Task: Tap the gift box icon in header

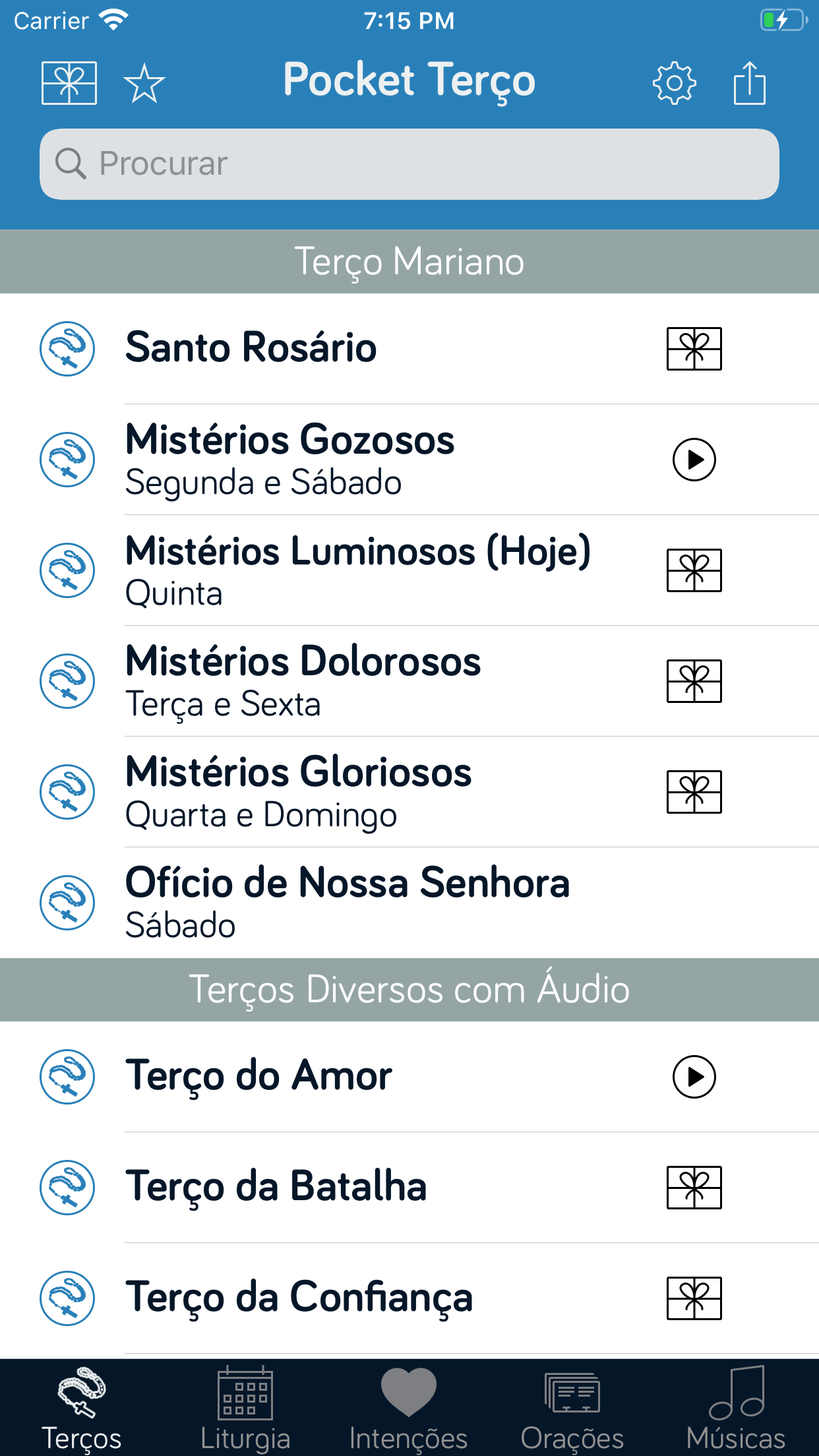Action: [x=69, y=83]
